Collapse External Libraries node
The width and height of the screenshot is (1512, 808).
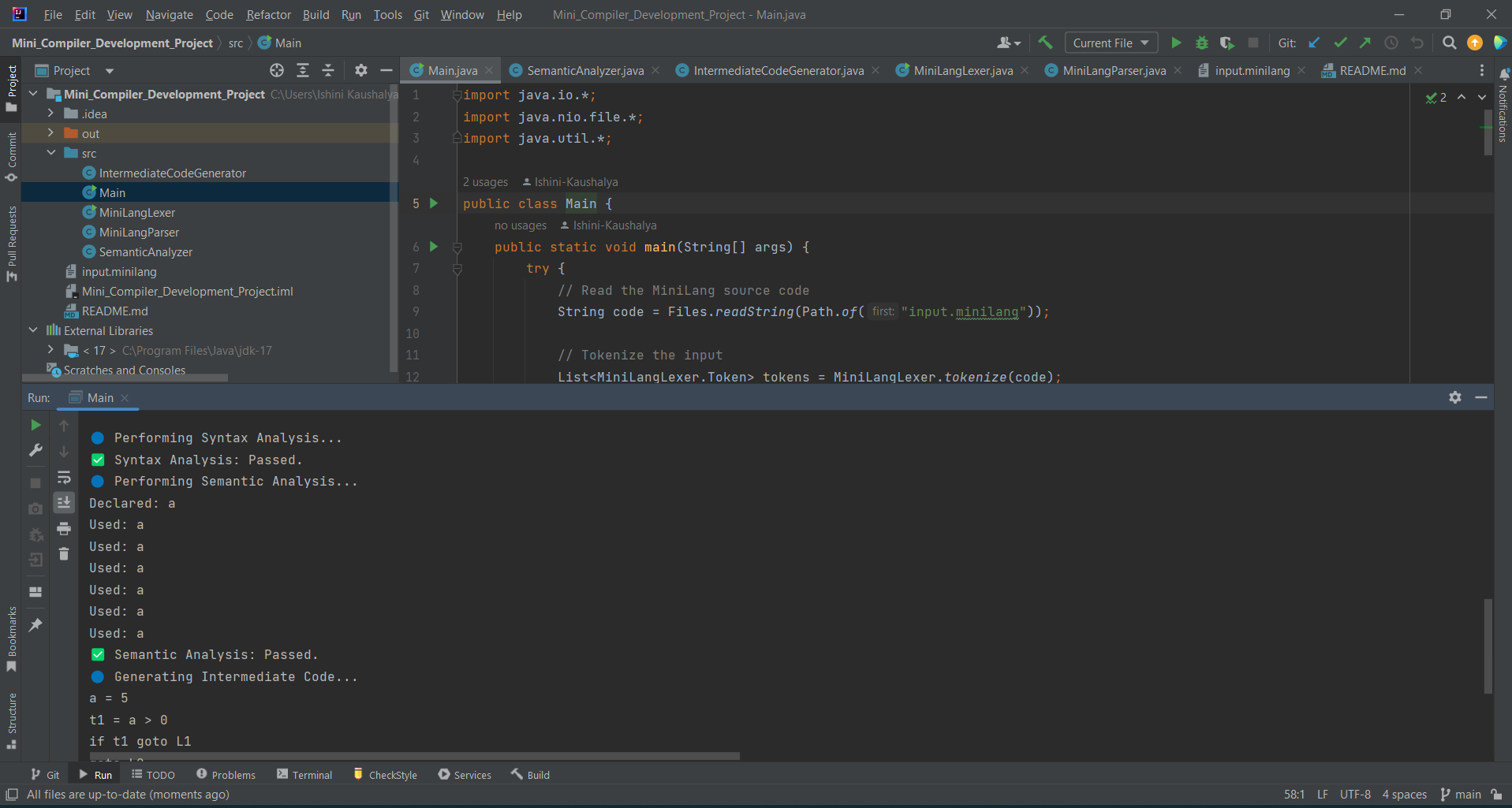33,330
